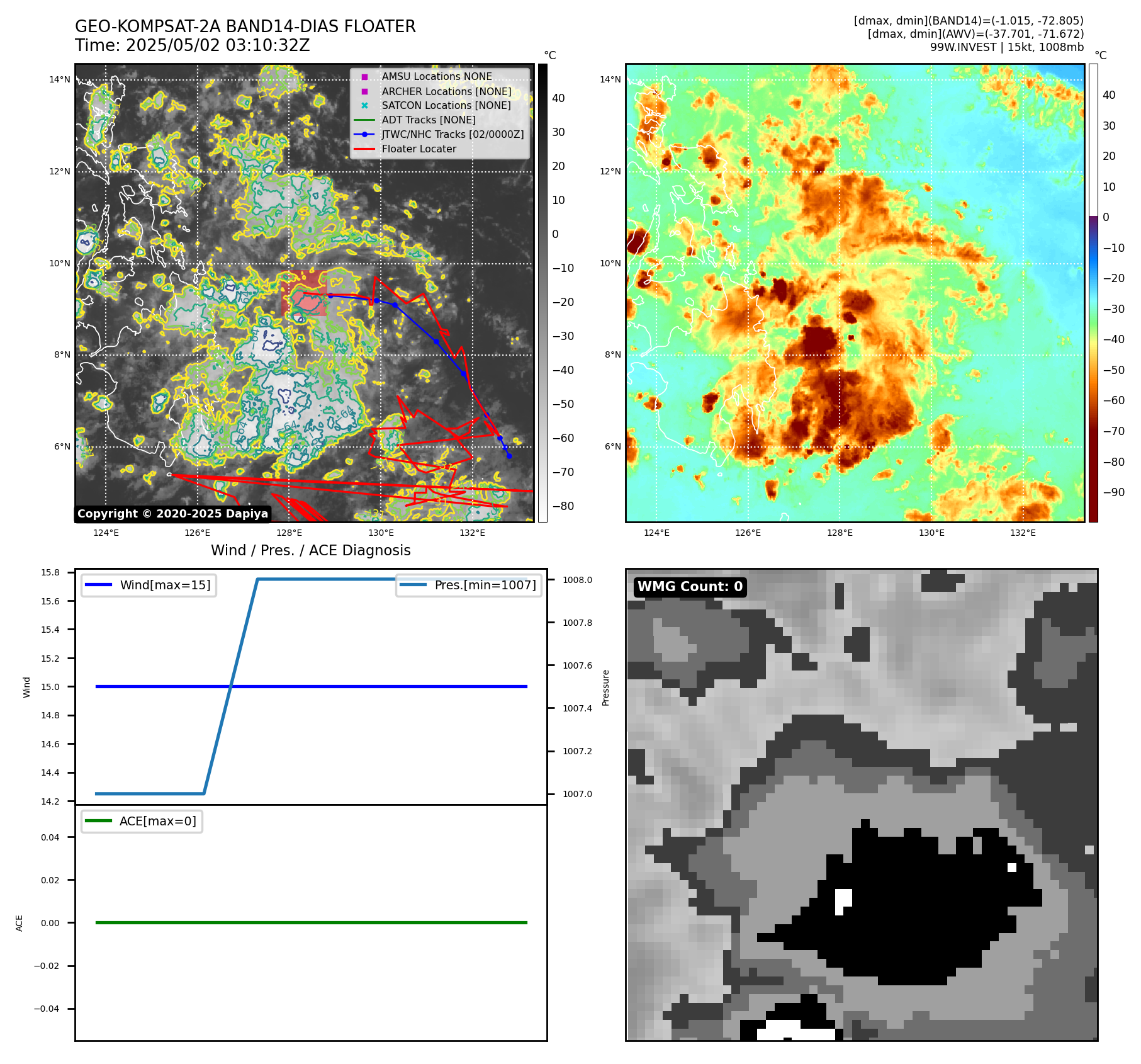1141x1064 pixels.
Task: Click the GEO-KOMPSAT-2A BAND14-DIAS FLOATER title
Action: click(245, 26)
